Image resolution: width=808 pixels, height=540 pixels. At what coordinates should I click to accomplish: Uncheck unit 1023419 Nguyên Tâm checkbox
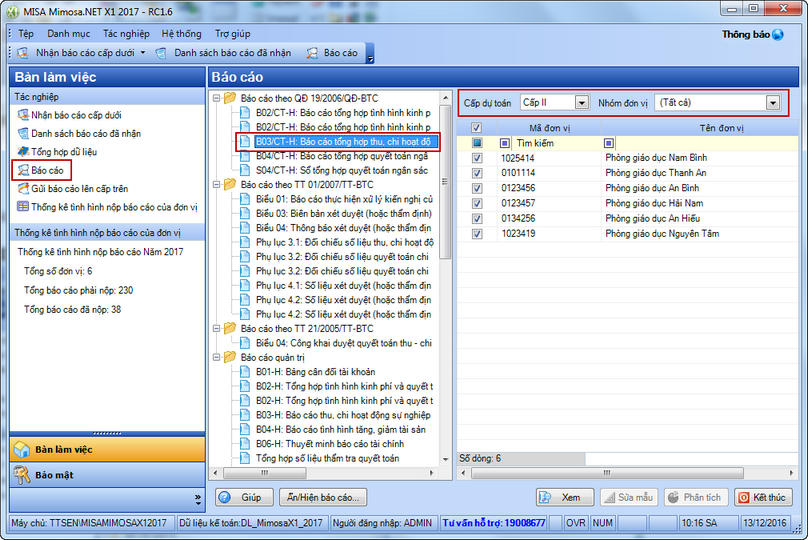tap(477, 233)
